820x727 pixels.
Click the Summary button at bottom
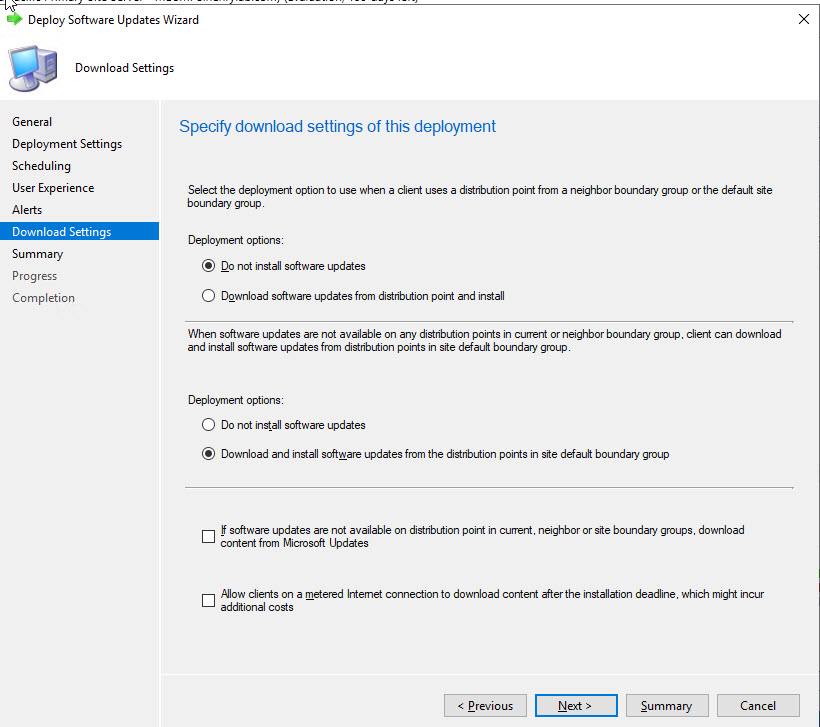[x=666, y=706]
